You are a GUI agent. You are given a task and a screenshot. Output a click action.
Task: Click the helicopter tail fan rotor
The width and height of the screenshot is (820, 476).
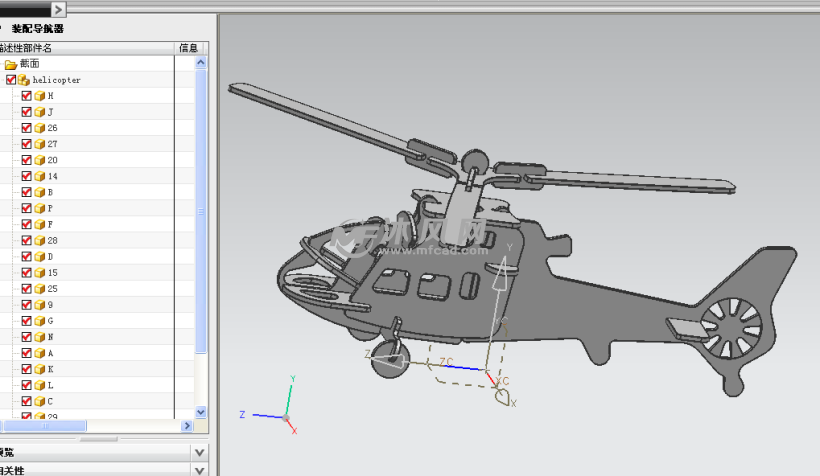point(731,328)
